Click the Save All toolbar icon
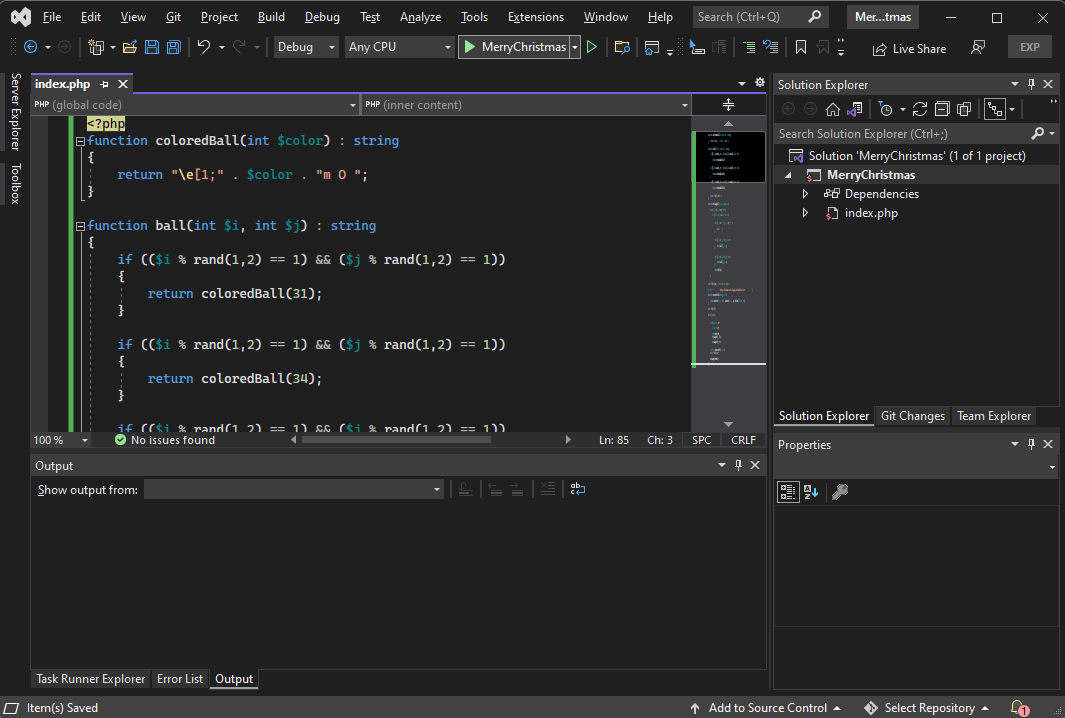 (x=174, y=47)
